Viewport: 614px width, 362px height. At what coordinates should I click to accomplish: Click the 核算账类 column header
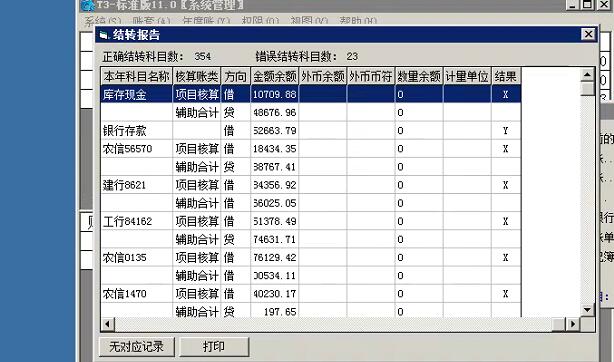coord(197,76)
